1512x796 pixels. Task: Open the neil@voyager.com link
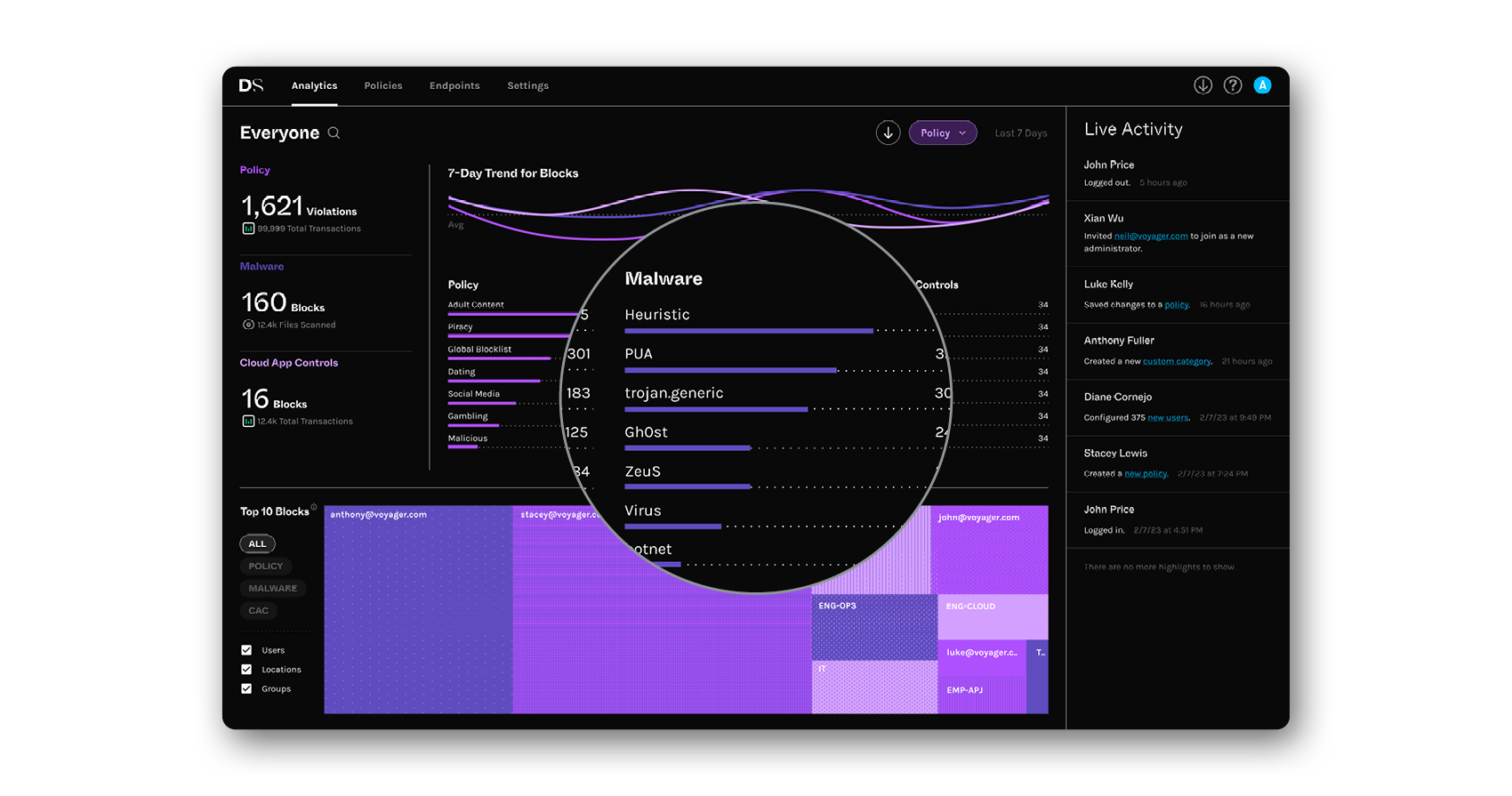pyautogui.click(x=1151, y=237)
